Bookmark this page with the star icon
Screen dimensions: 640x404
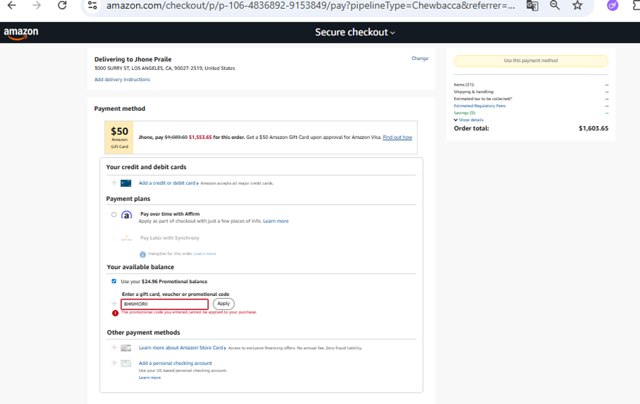click(577, 5)
